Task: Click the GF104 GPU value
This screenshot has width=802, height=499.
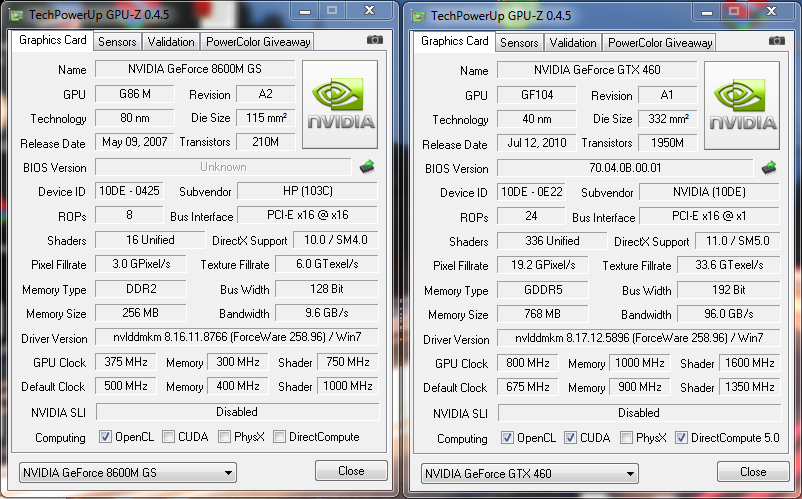Action: tap(537, 95)
